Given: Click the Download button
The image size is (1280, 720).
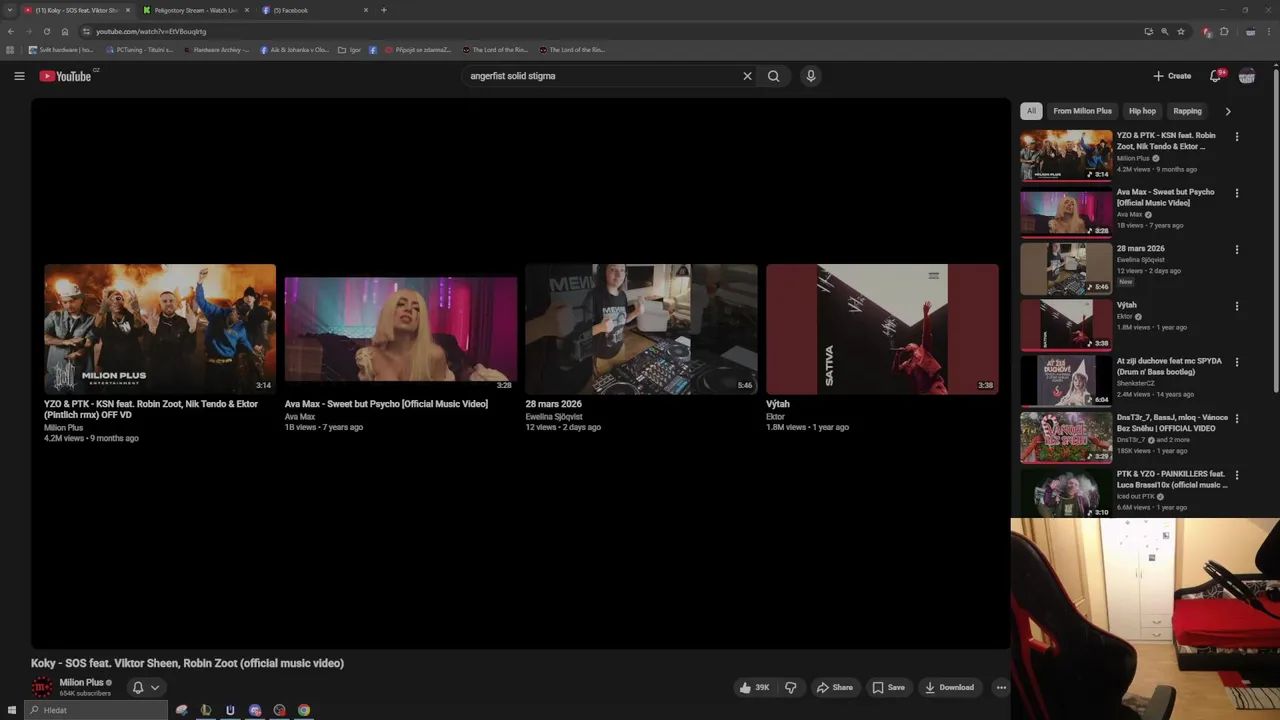Looking at the screenshot, I should click(950, 687).
